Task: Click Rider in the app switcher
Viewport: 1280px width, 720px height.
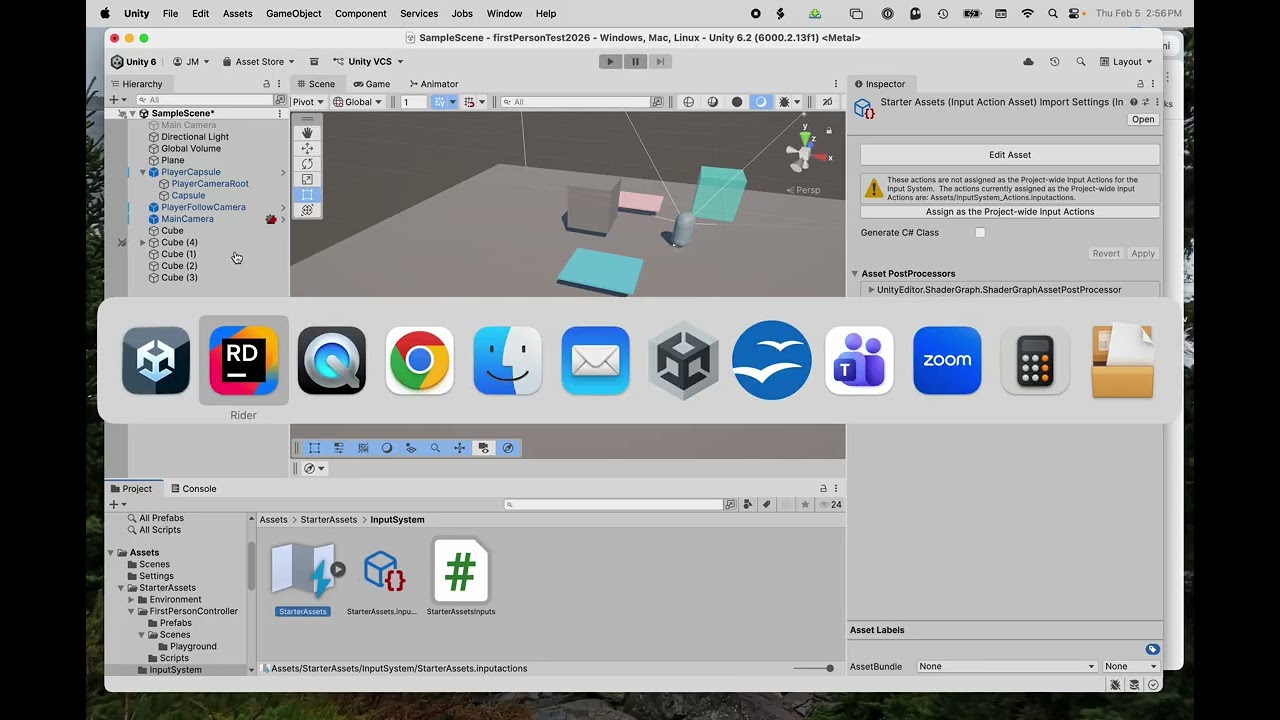Action: (x=244, y=360)
